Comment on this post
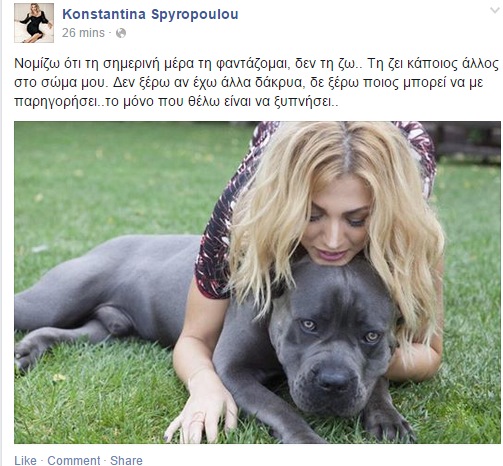 coord(74,461)
